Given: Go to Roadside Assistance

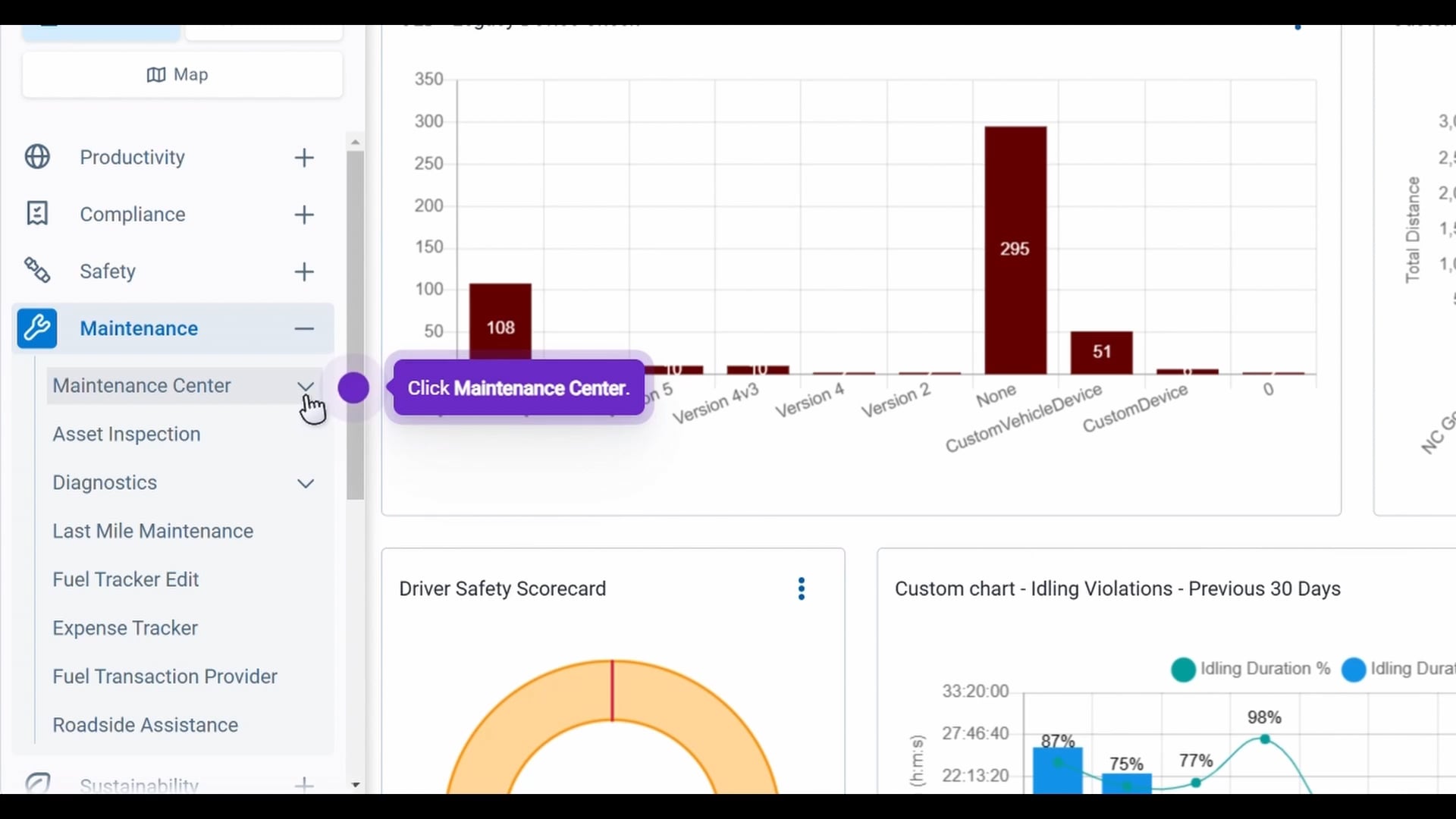Looking at the screenshot, I should coord(145,725).
